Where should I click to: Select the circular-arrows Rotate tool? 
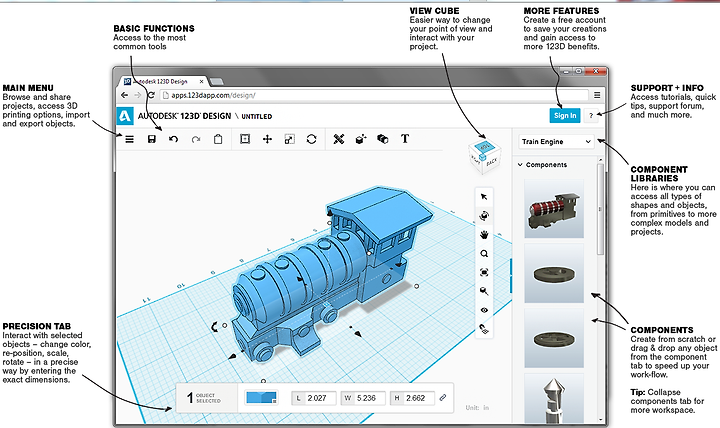pos(311,139)
